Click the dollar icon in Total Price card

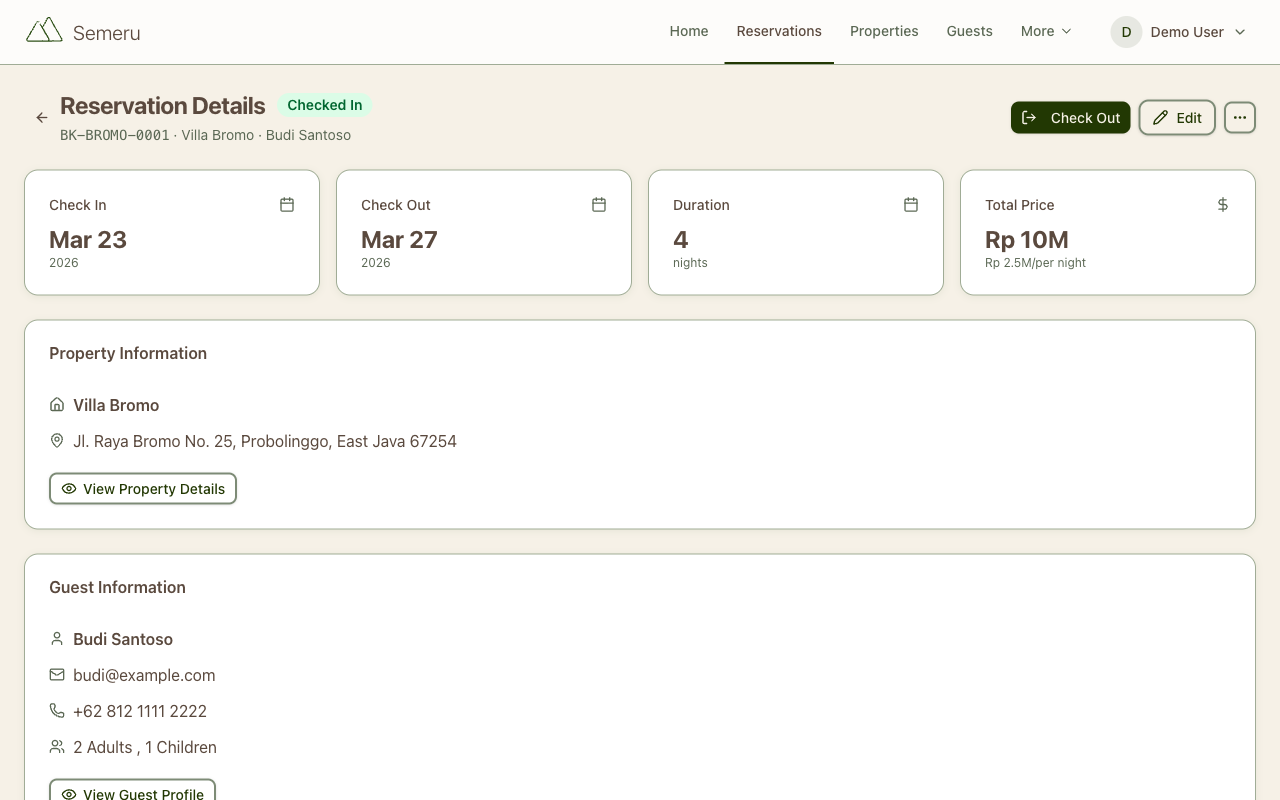pos(1223,204)
